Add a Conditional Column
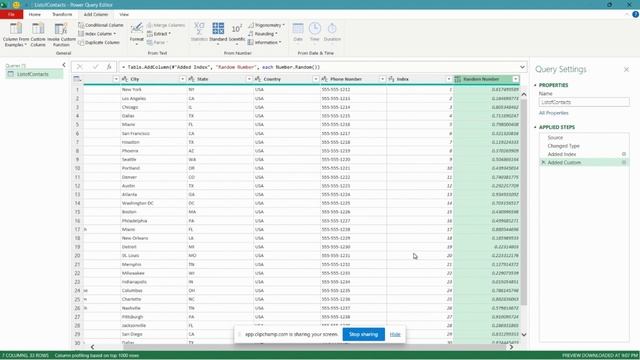 click(101, 25)
